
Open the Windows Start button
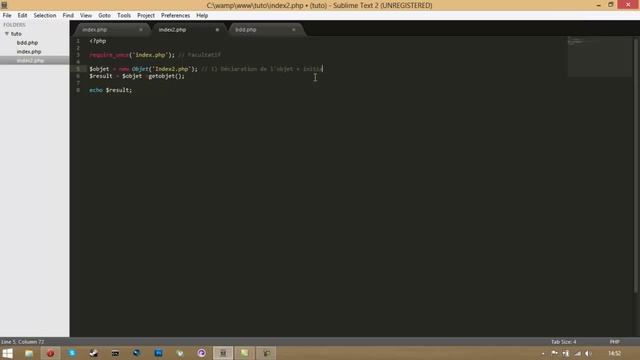7,353
